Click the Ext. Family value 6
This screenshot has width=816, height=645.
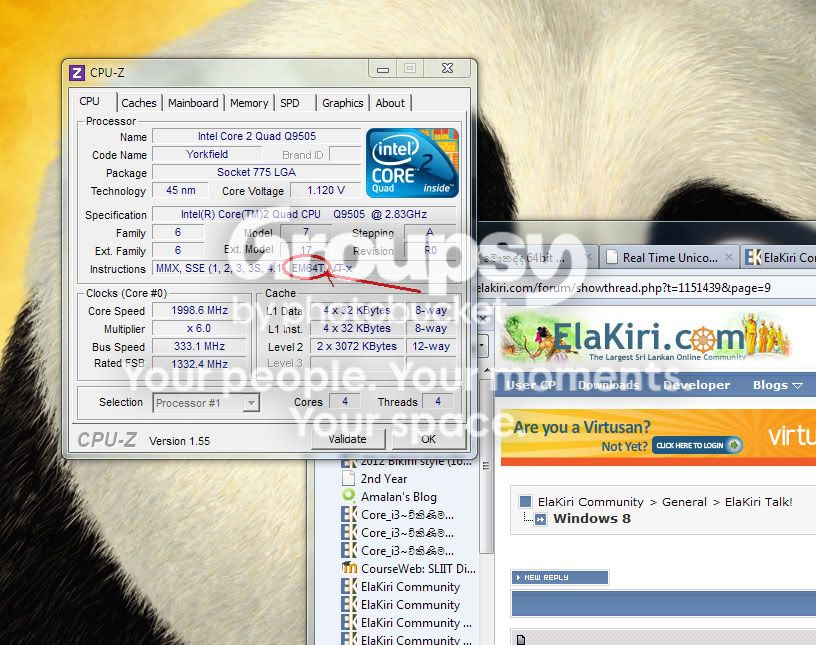(x=178, y=250)
